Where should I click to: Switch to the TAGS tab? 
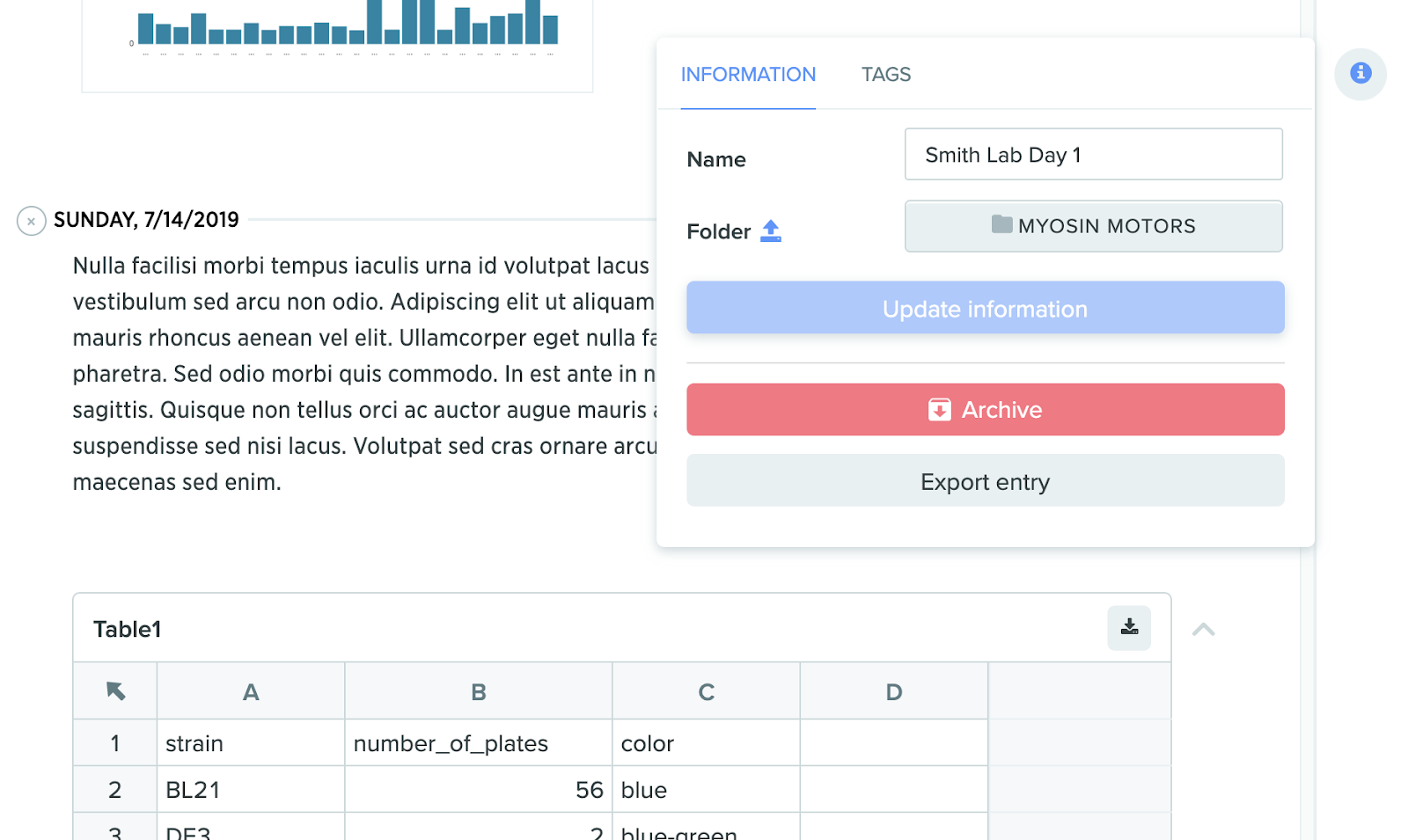[x=885, y=75]
